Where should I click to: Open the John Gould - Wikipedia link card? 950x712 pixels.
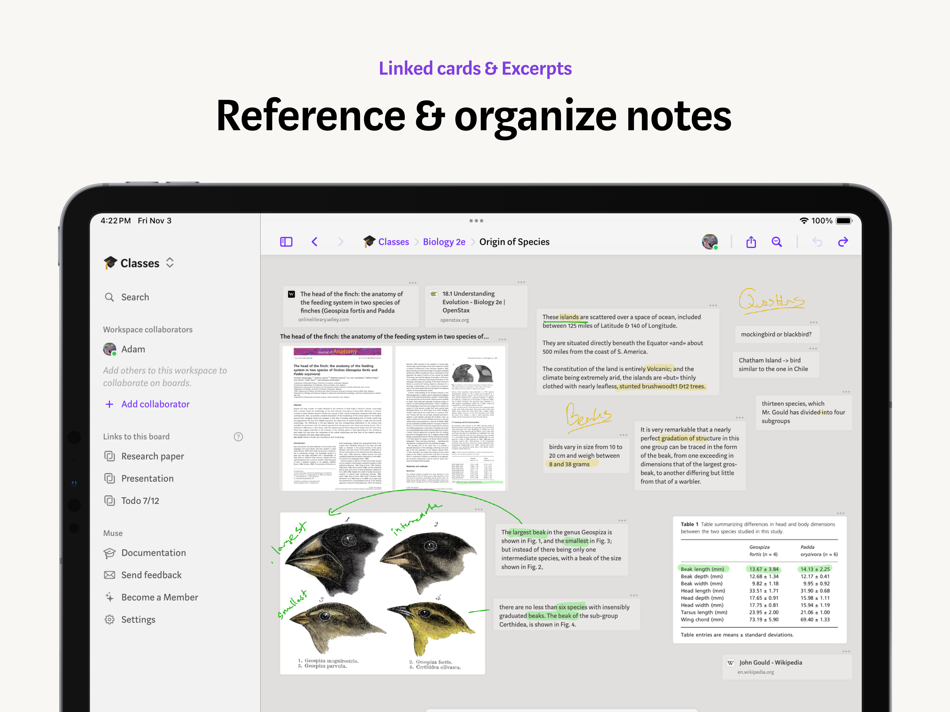[x=787, y=667]
